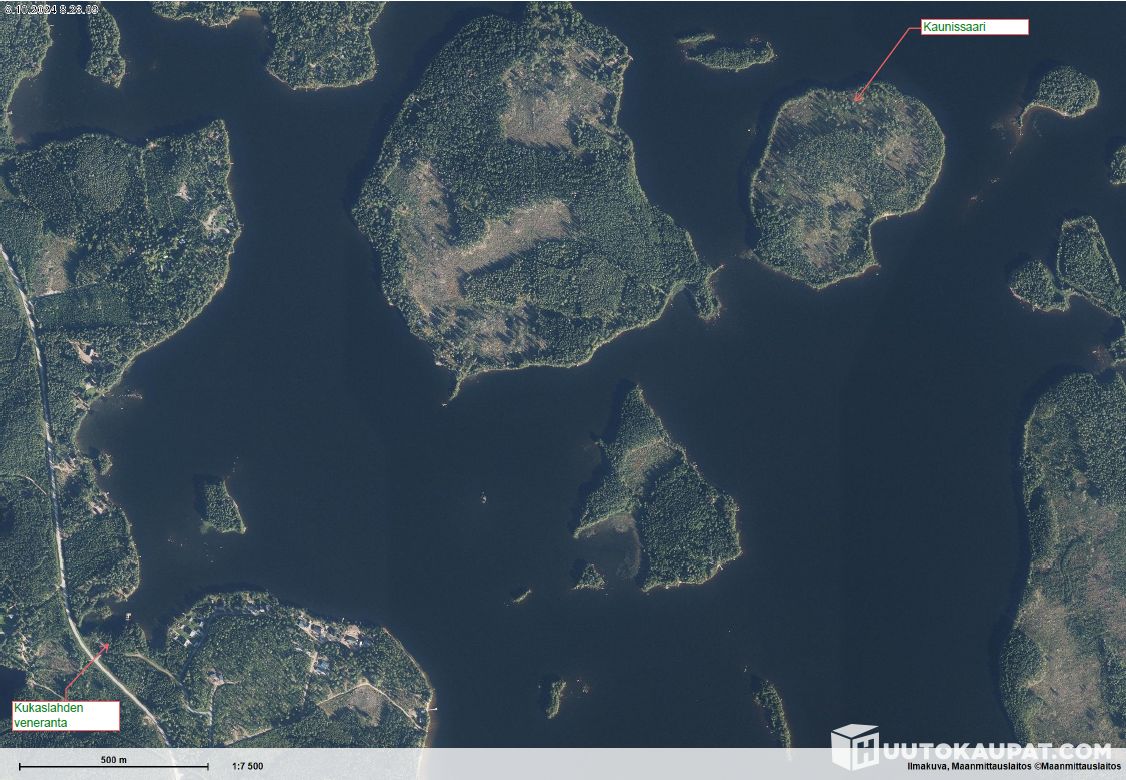1126x780 pixels.
Task: Click the red arrow tip at Kukaslahden boat shore
Action: click(x=108, y=644)
